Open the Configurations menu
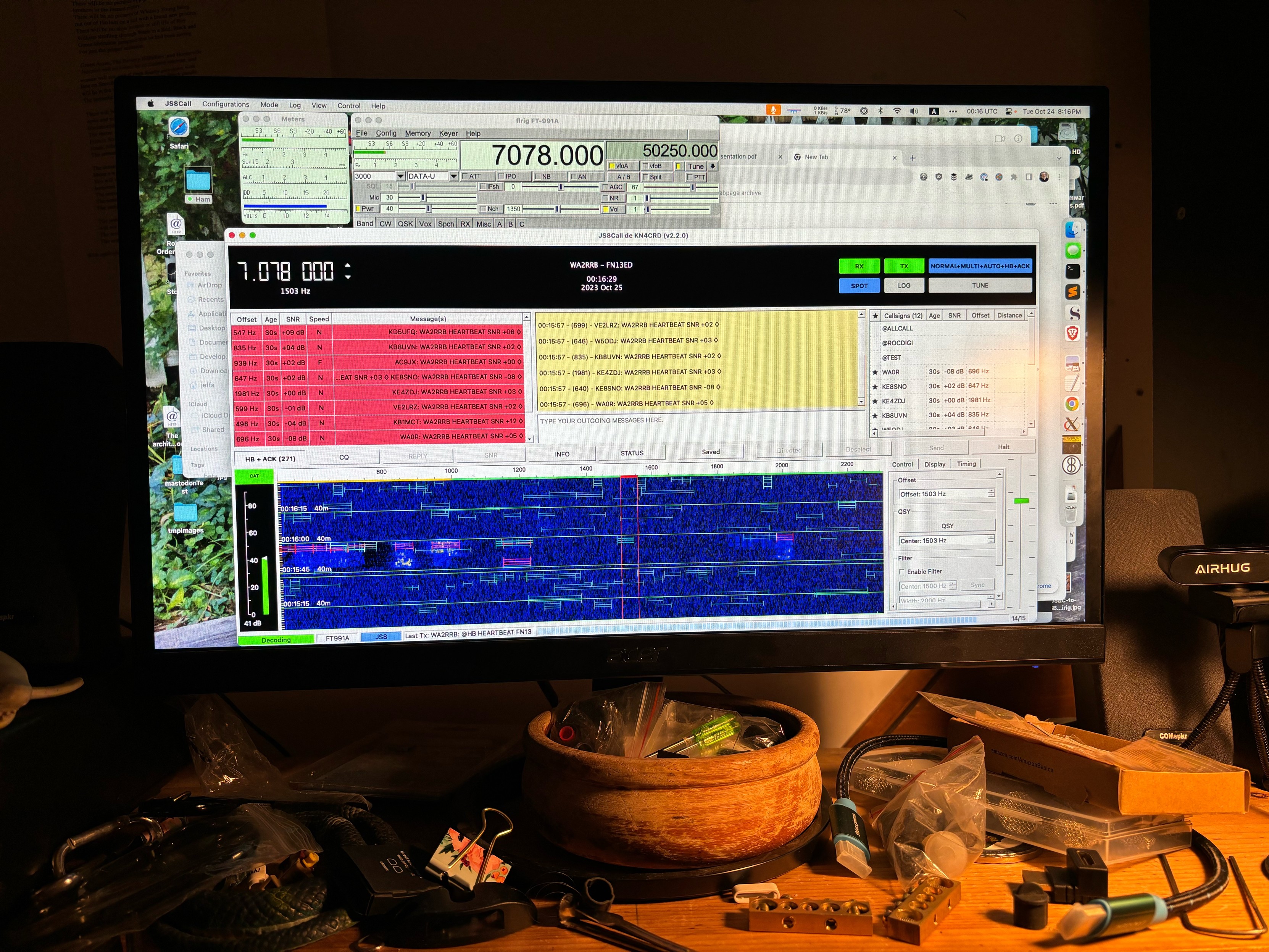Image resolution: width=1269 pixels, height=952 pixels. (x=226, y=105)
